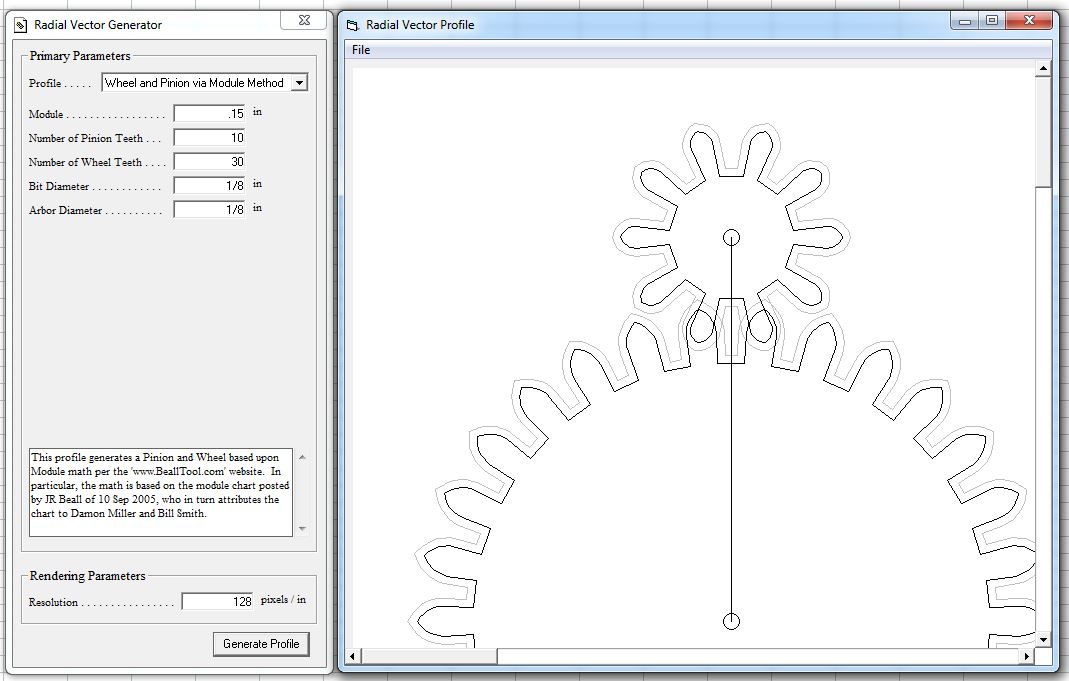This screenshot has width=1069, height=681.
Task: Click the Arbor Diameter input field
Action: coord(208,209)
